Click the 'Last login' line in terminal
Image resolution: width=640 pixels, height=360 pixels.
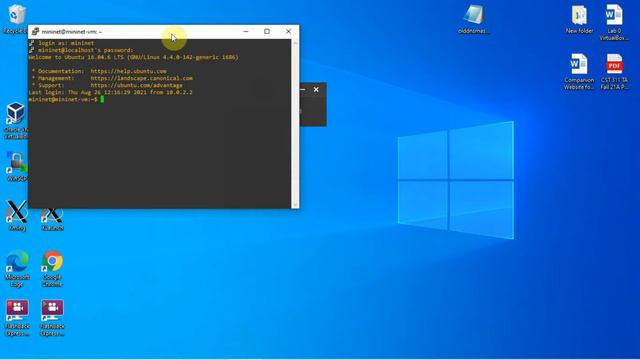tap(110, 92)
